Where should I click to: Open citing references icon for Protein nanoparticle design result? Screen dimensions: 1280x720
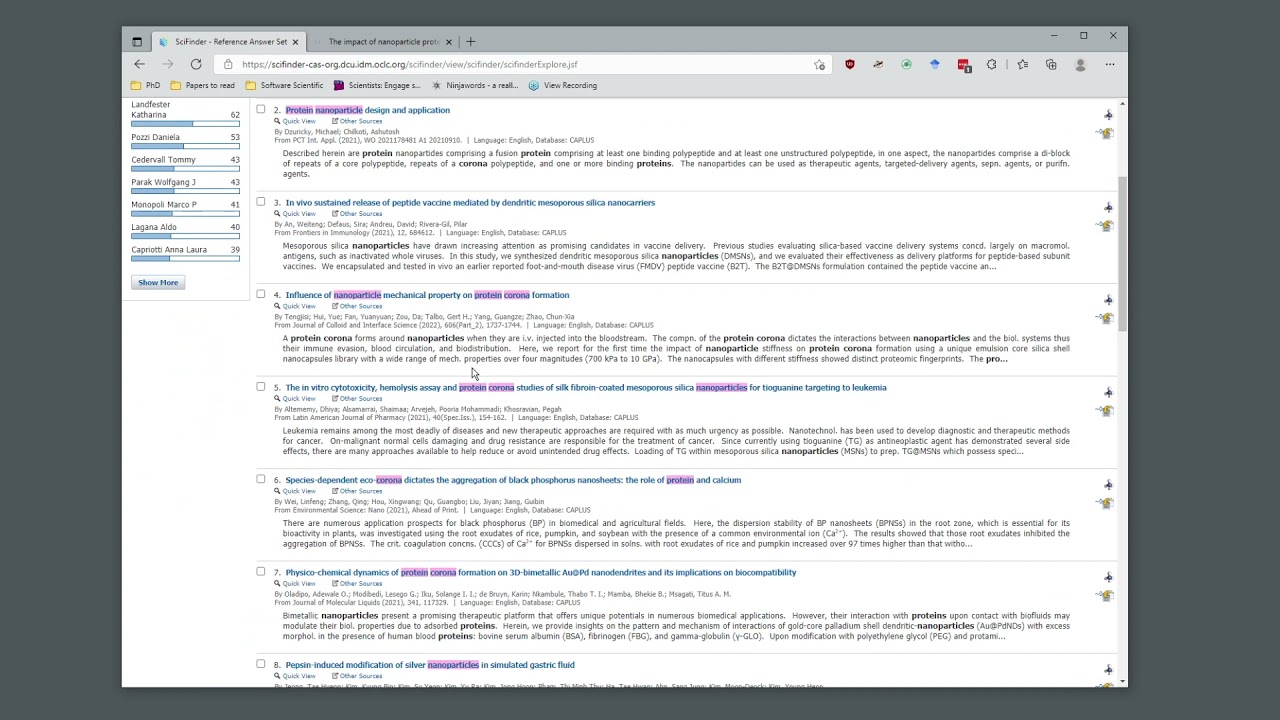tap(1106, 133)
